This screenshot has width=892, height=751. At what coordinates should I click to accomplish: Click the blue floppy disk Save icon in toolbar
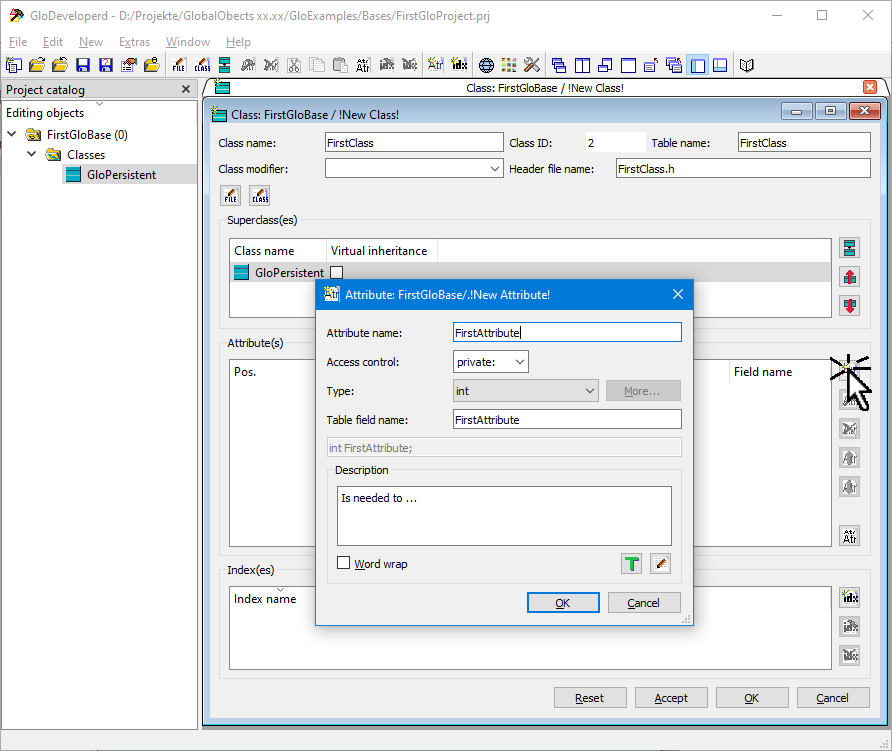click(x=83, y=65)
